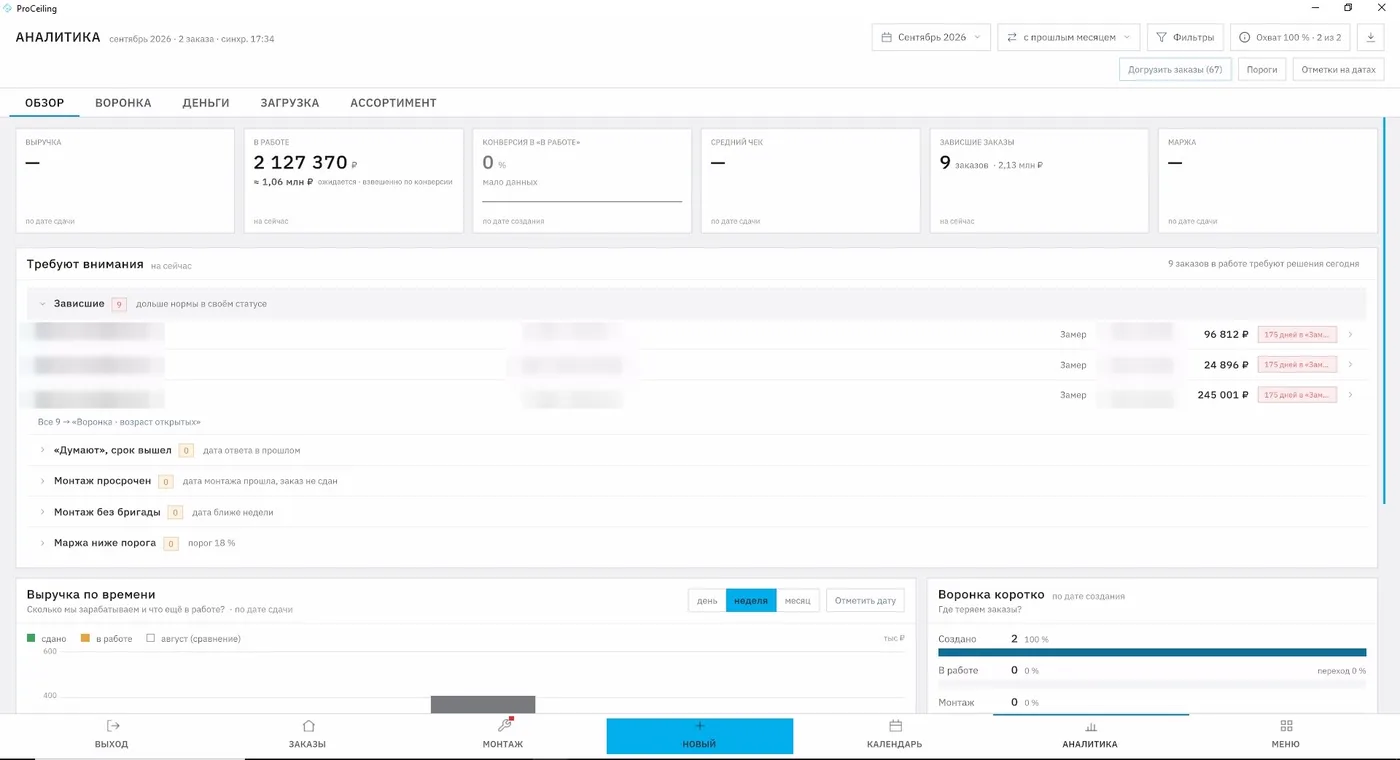Open Аналитика via bar chart icon
The image size is (1400, 760).
(1091, 727)
